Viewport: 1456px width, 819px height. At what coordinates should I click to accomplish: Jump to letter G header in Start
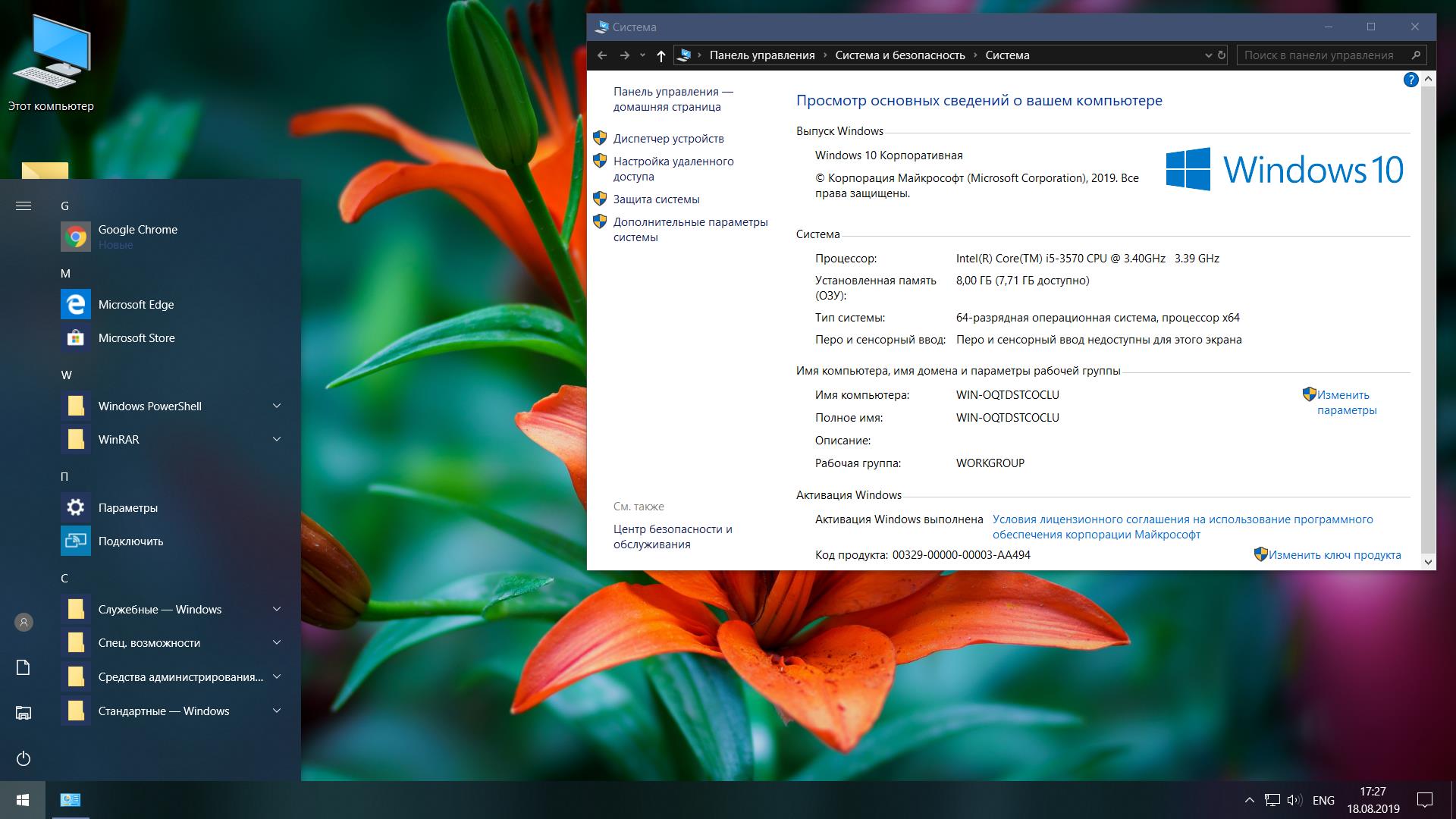click(x=64, y=206)
